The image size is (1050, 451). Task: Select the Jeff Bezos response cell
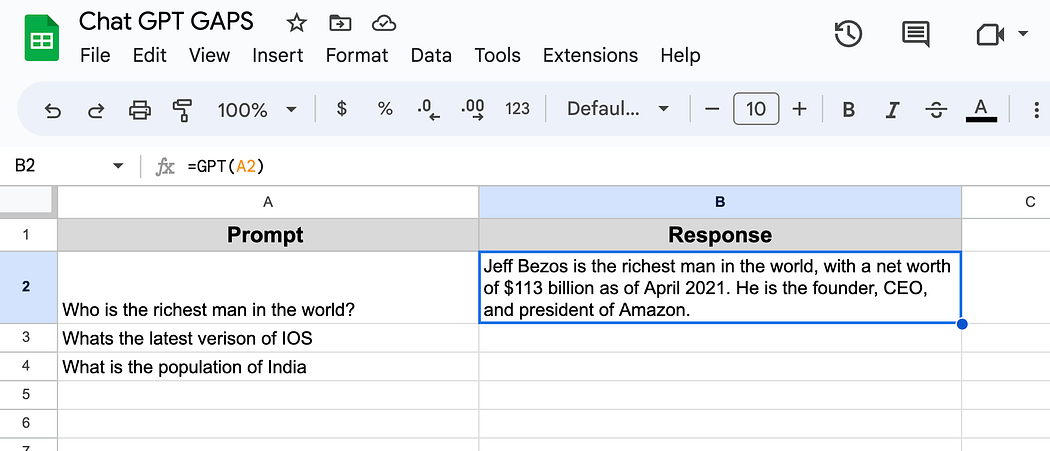[720, 287]
